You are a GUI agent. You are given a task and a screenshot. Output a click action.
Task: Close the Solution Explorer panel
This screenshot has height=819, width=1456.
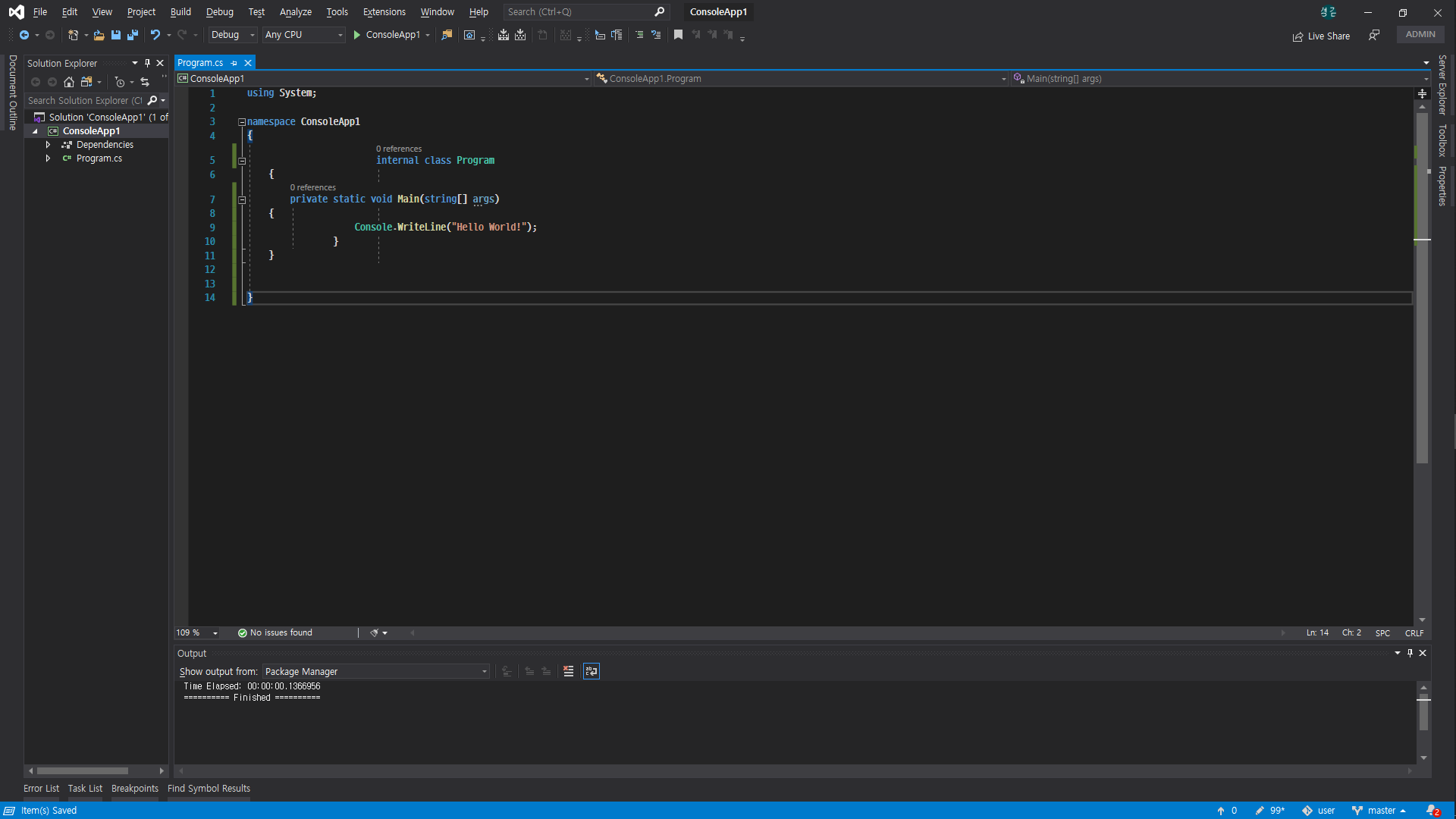160,63
